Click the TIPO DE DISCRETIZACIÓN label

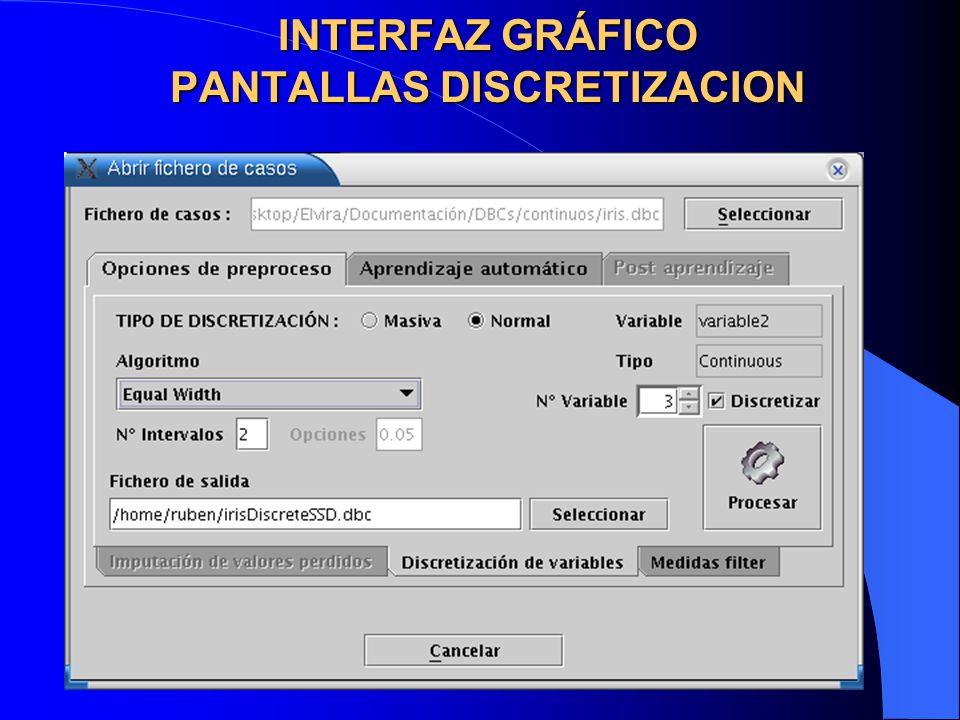[227, 321]
